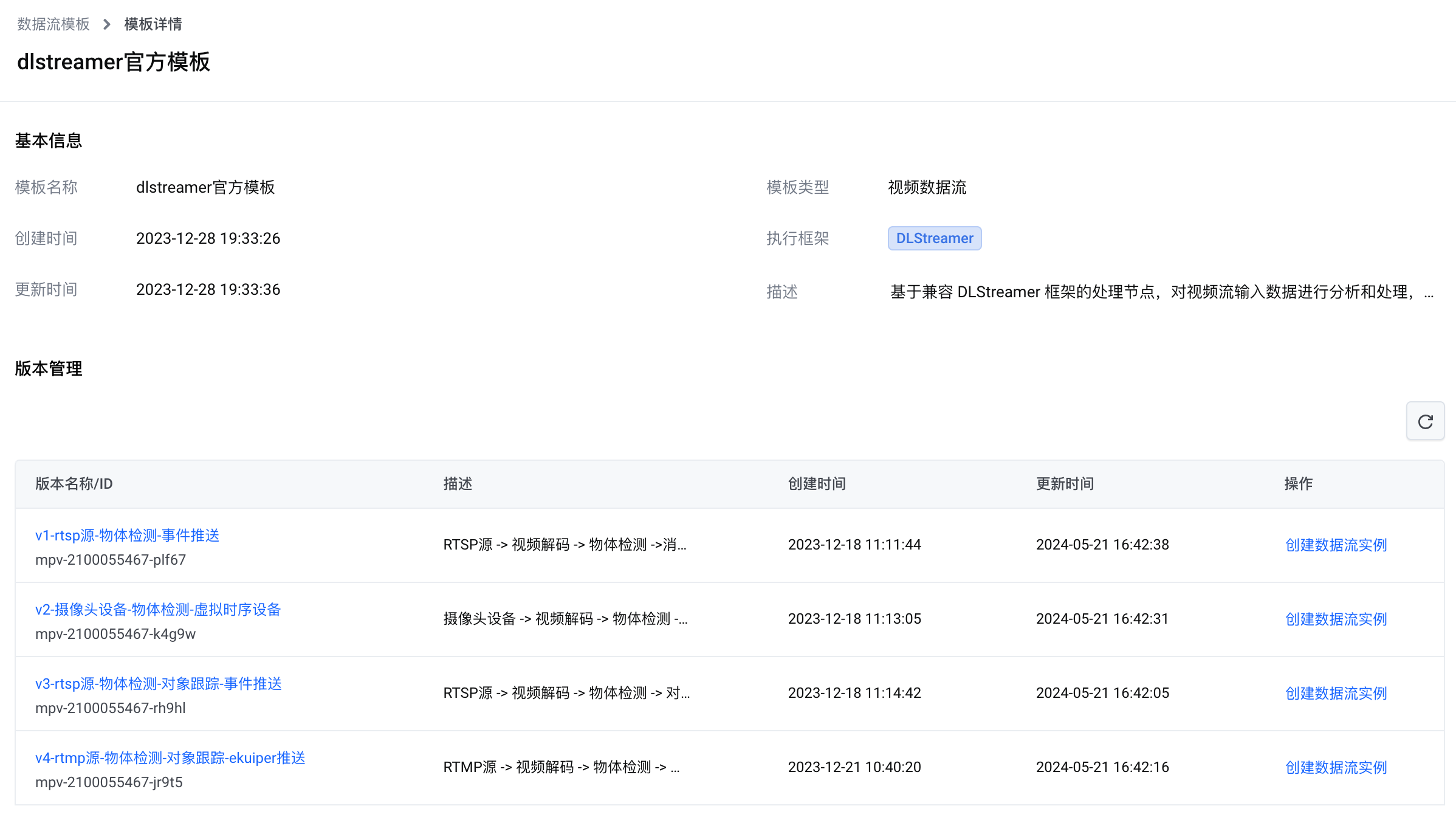Create data stream instance for v3 row
Viewport: 1456px width, 817px height.
tap(1336, 693)
